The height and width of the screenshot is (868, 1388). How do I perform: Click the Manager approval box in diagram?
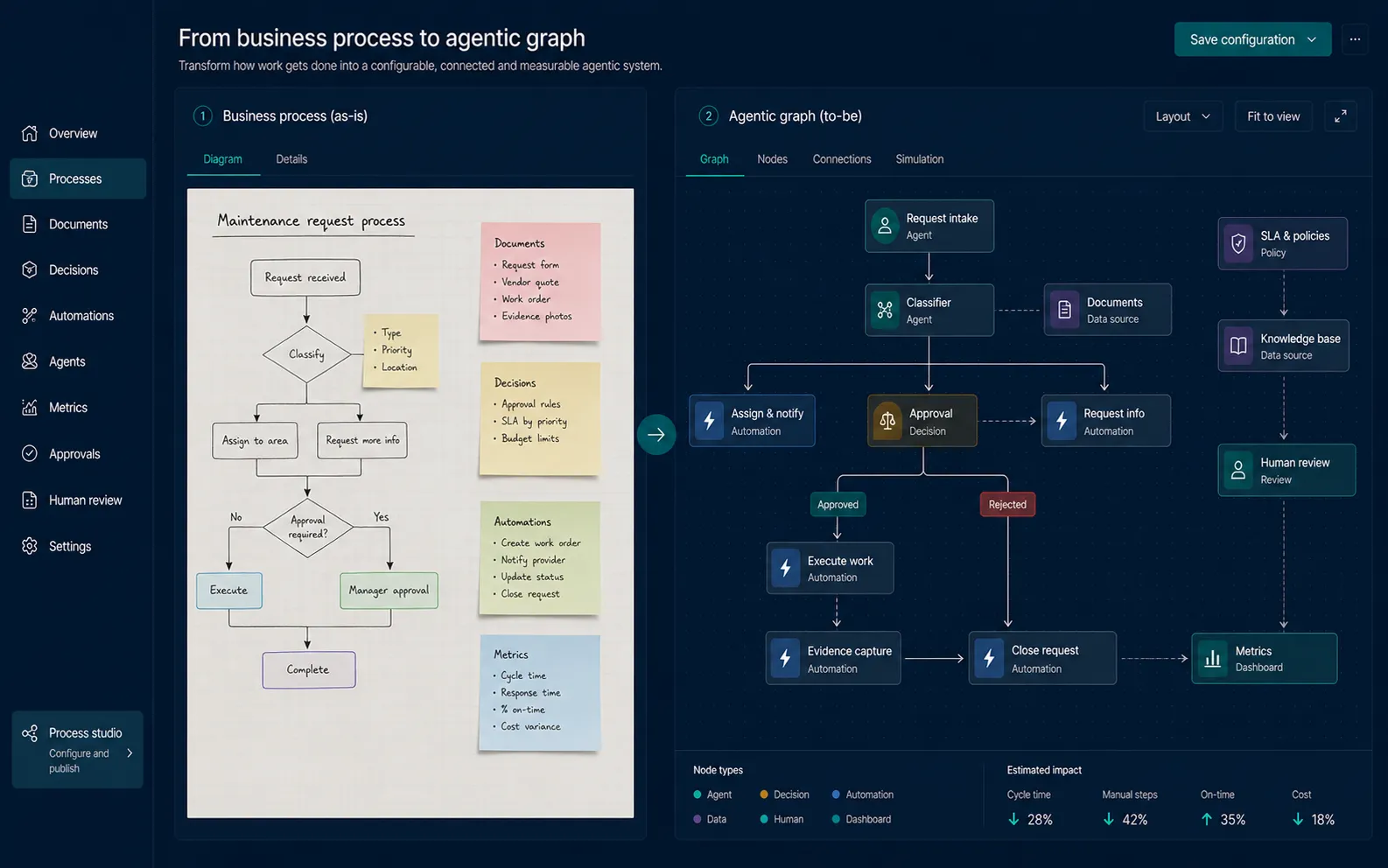tap(389, 591)
